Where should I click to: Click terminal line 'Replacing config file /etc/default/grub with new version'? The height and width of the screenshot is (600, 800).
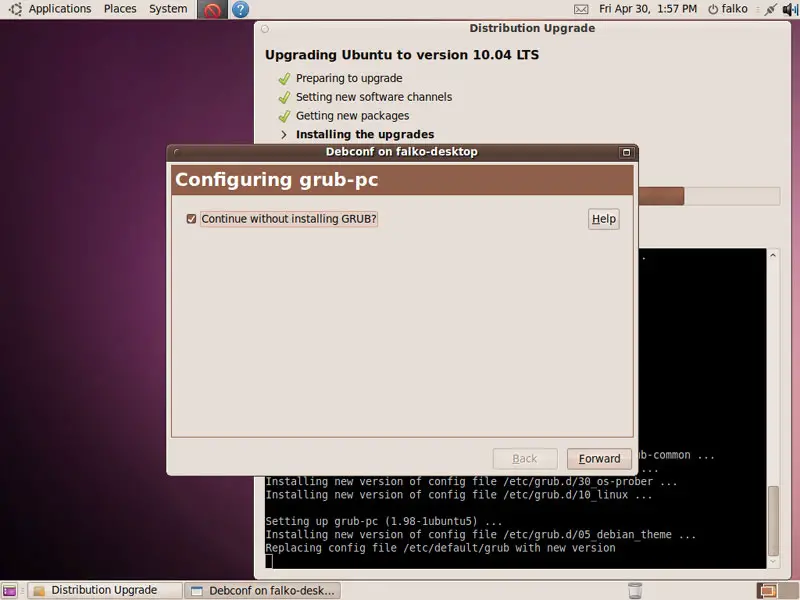click(440, 548)
